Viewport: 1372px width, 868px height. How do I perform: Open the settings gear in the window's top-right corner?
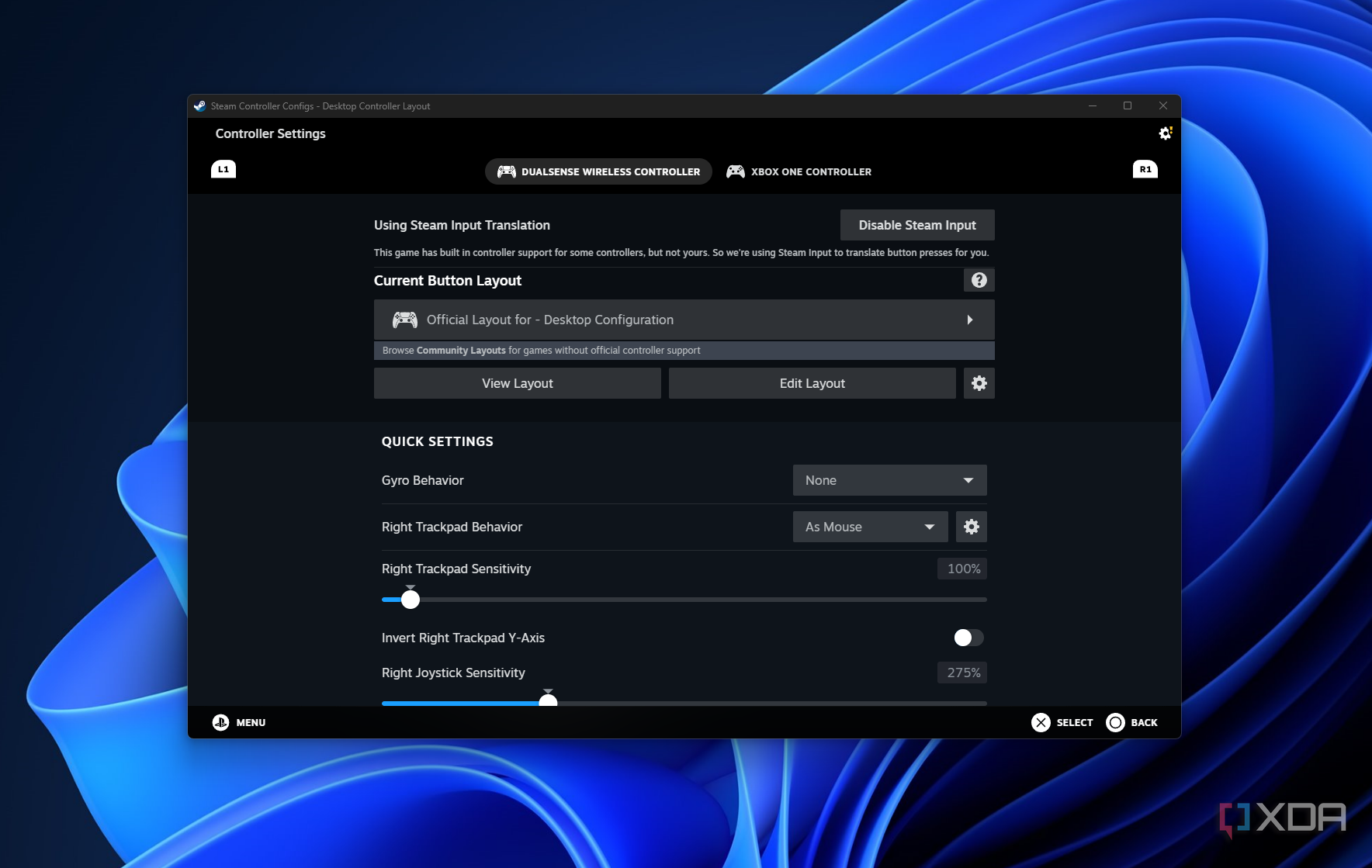tap(1165, 133)
